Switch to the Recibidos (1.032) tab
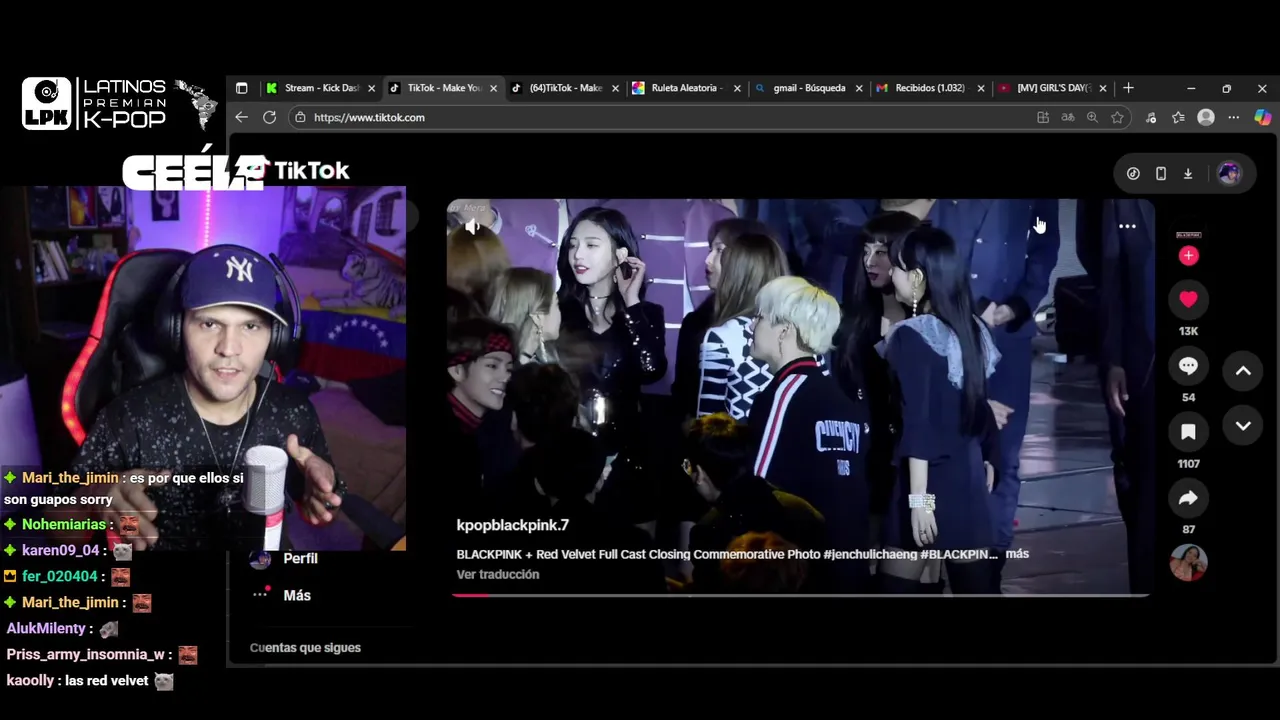This screenshot has height=720, width=1280. [x=930, y=88]
